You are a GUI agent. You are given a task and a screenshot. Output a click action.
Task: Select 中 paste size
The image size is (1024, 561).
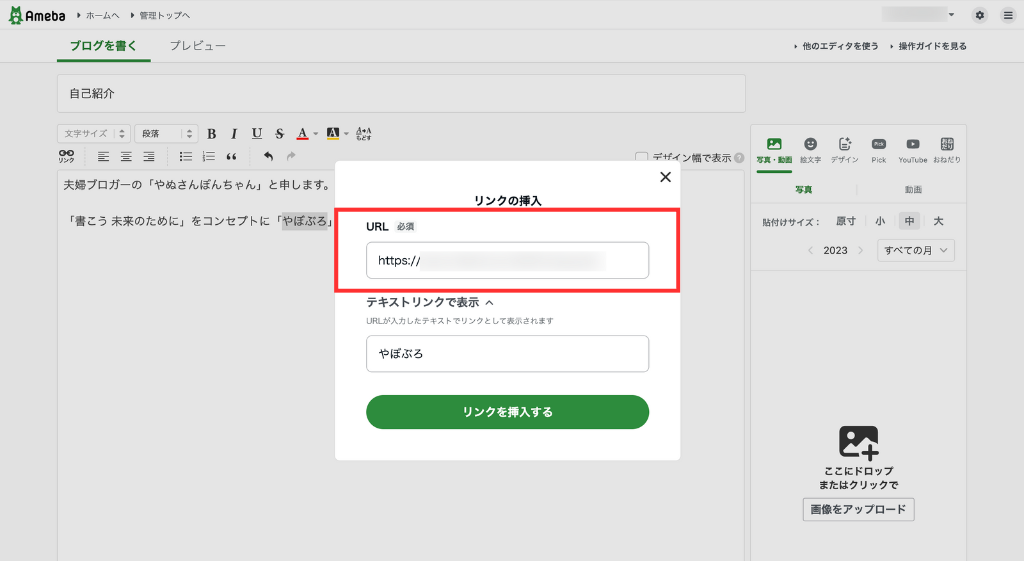click(x=910, y=221)
